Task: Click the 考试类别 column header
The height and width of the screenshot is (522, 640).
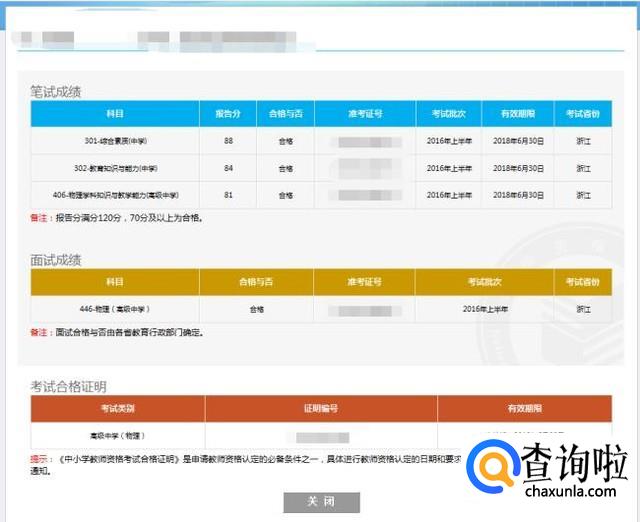Action: coord(118,408)
